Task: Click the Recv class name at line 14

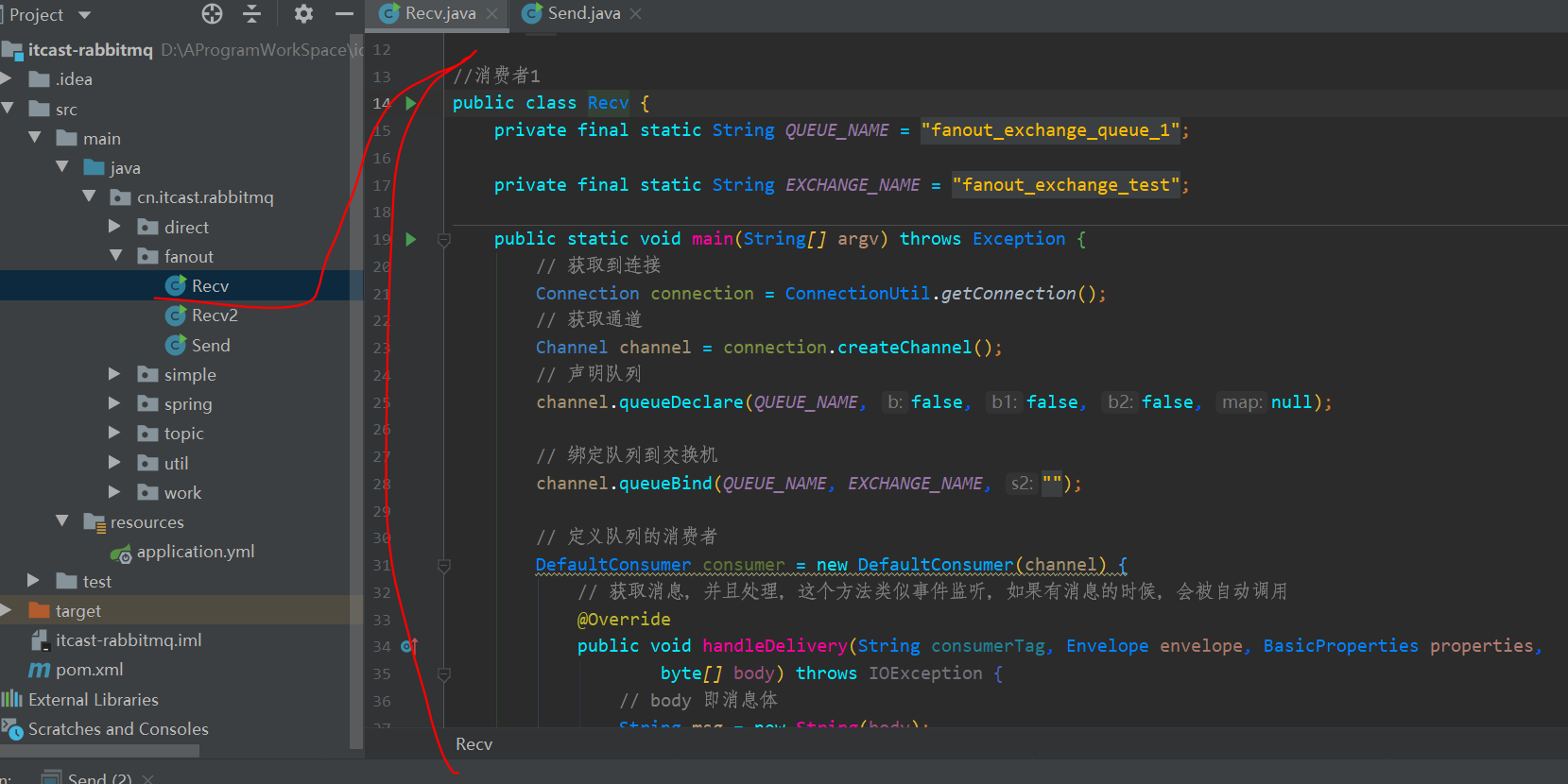Action: pyautogui.click(x=608, y=103)
